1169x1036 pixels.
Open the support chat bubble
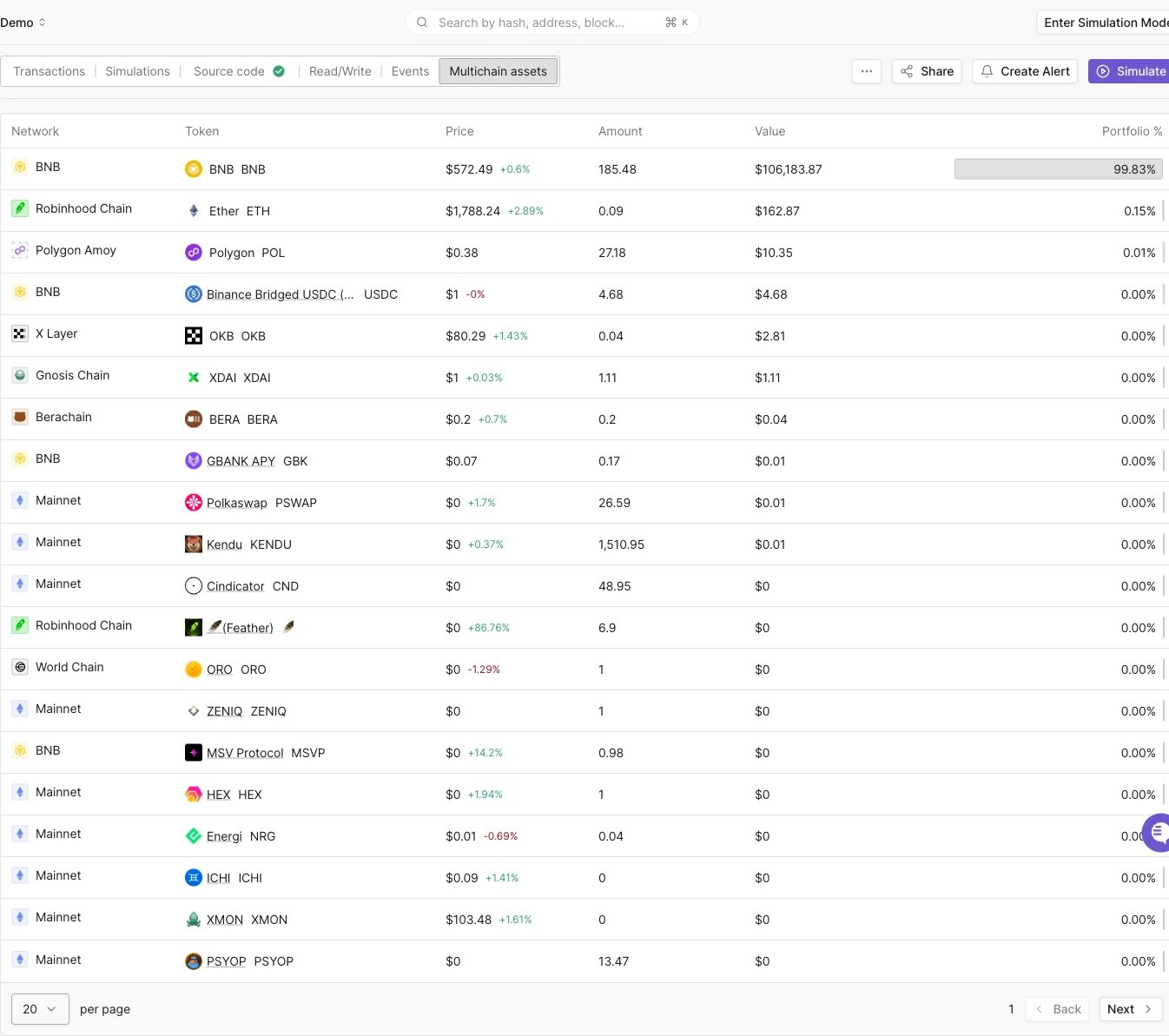tap(1157, 833)
